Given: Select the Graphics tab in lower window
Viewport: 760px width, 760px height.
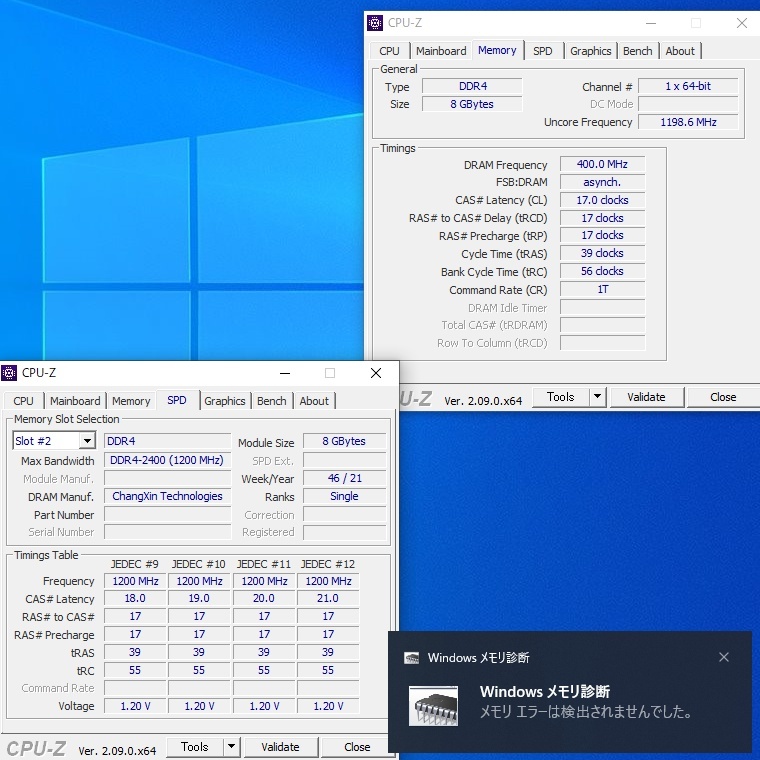Looking at the screenshot, I should pos(225,401).
